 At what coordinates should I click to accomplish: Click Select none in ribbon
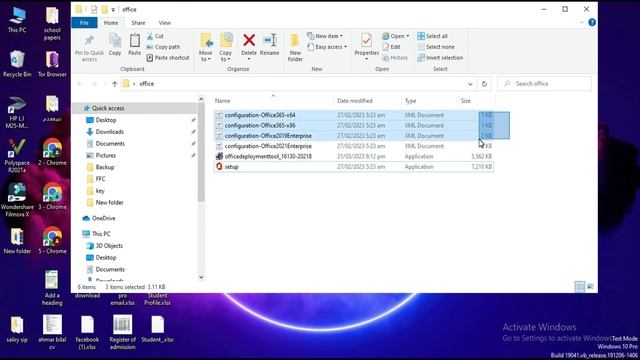click(436, 47)
